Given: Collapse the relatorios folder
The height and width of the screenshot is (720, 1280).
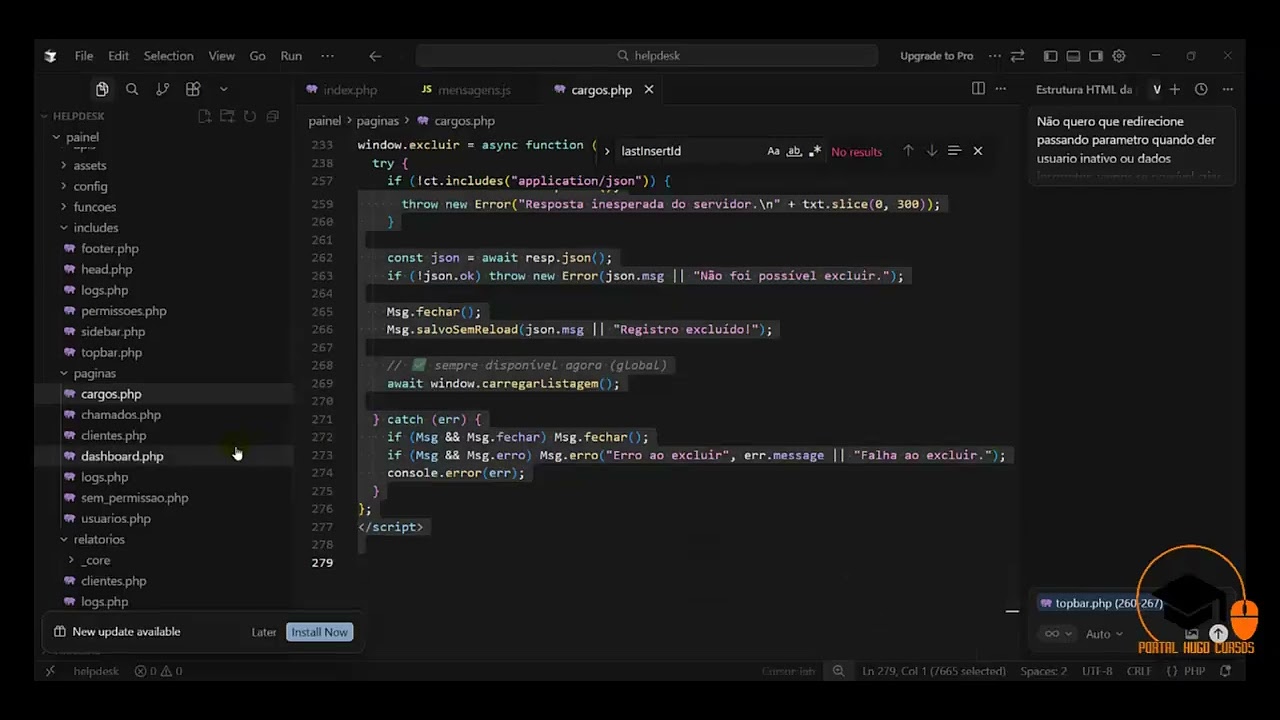Looking at the screenshot, I should coord(99,539).
